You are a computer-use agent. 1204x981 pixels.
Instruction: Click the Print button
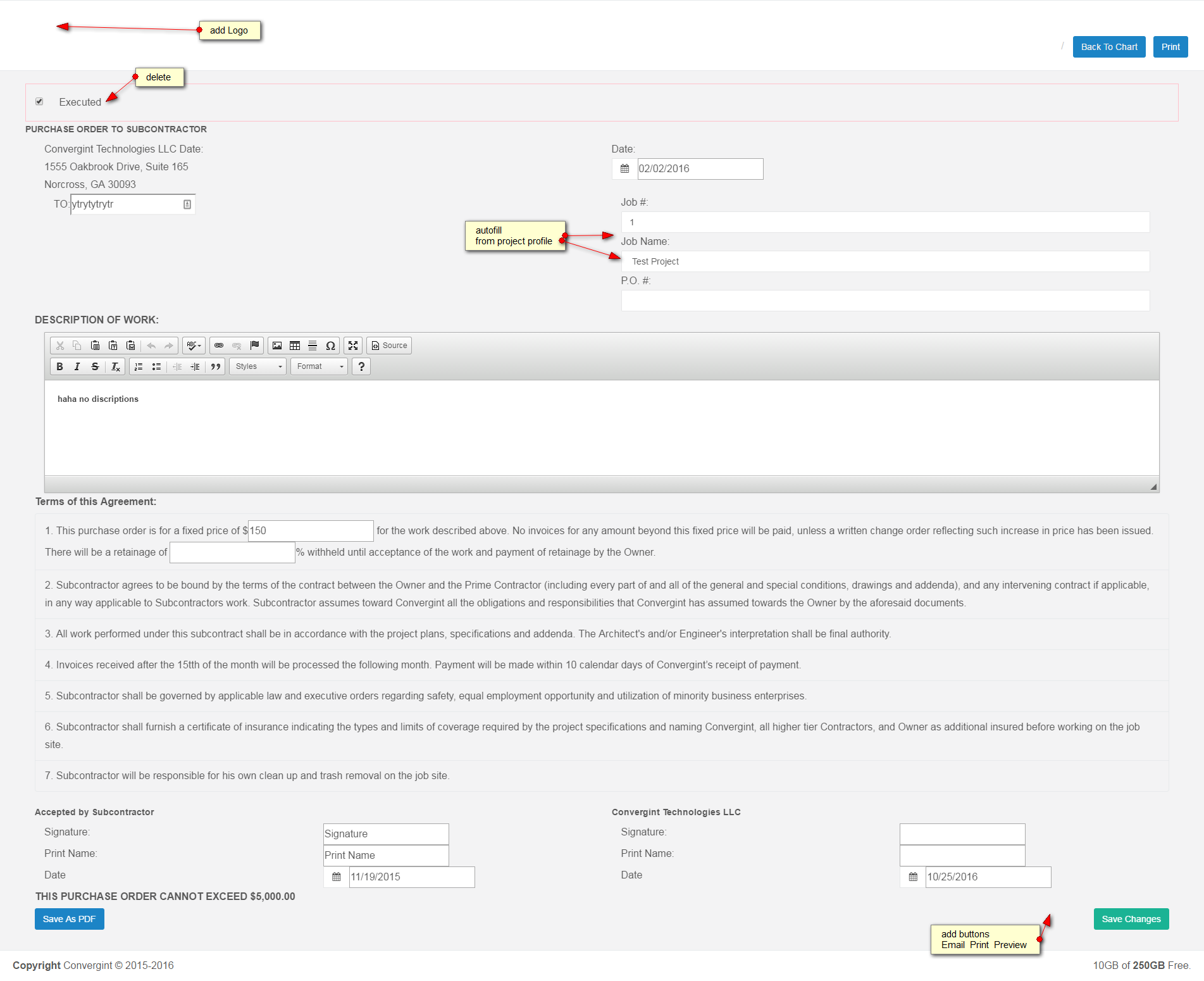pyautogui.click(x=1170, y=47)
